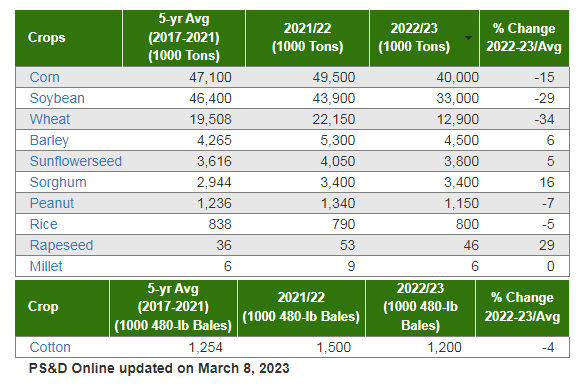Click the Crop header in cotton table
Image resolution: width=580 pixels, height=387 pixels.
(62, 308)
